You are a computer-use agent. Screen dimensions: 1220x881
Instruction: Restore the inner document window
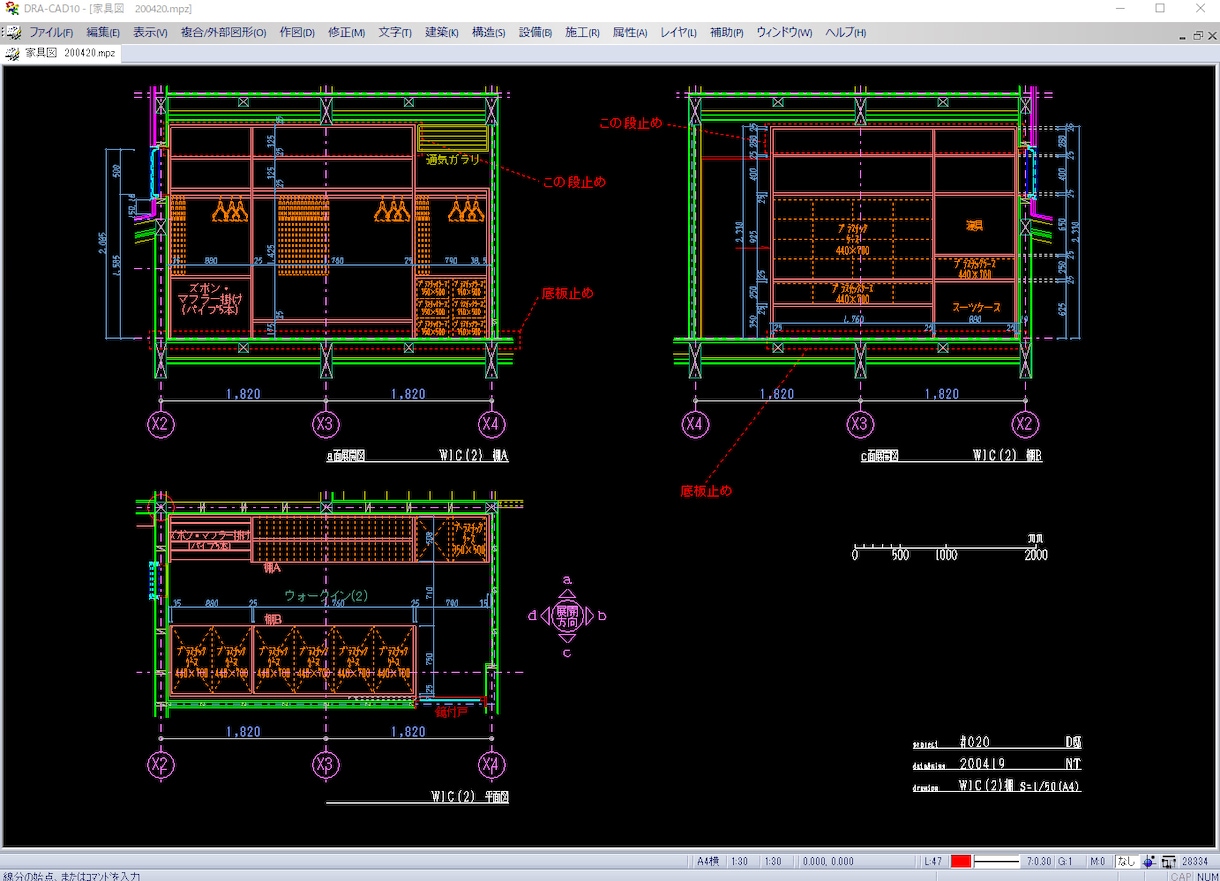1197,34
